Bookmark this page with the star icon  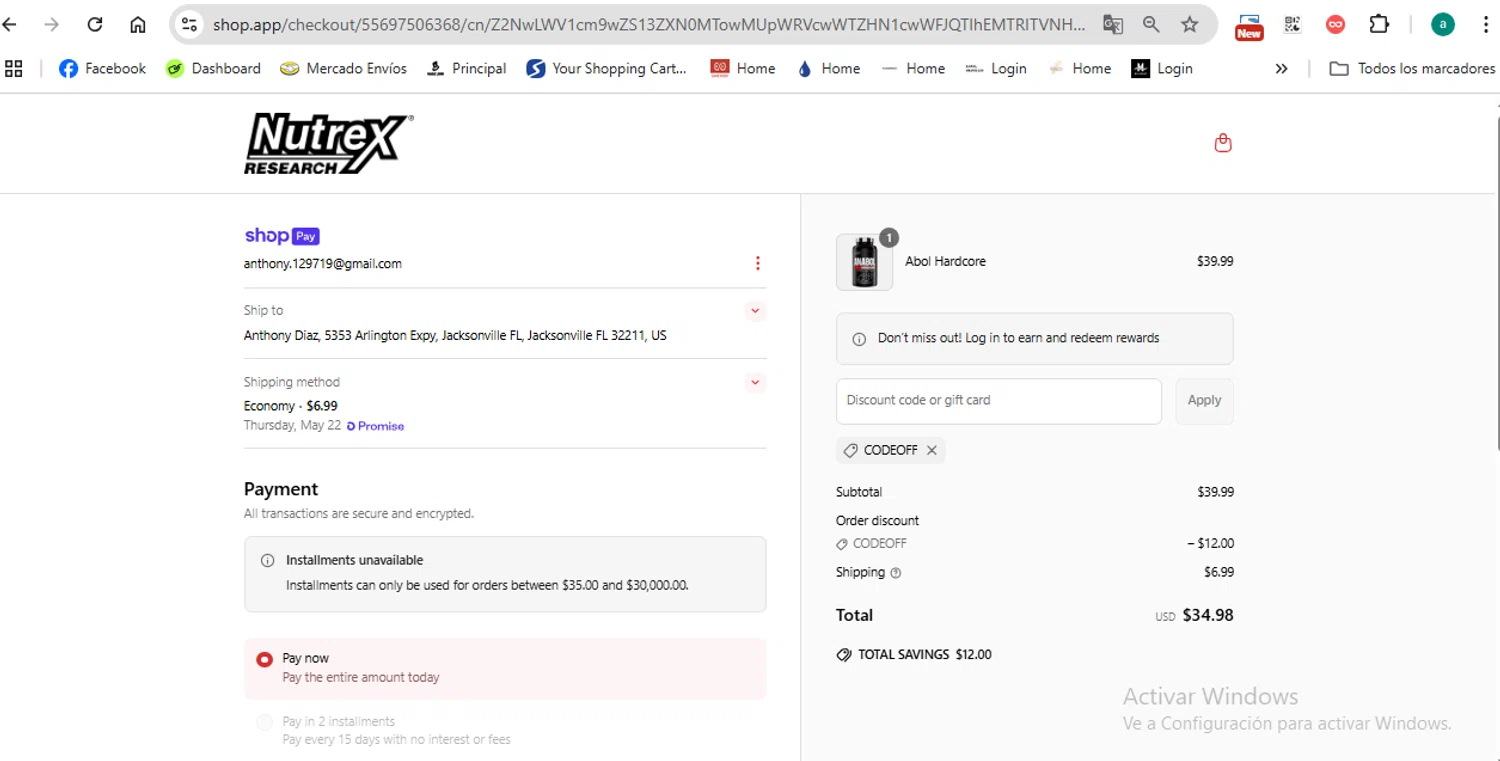point(1189,25)
